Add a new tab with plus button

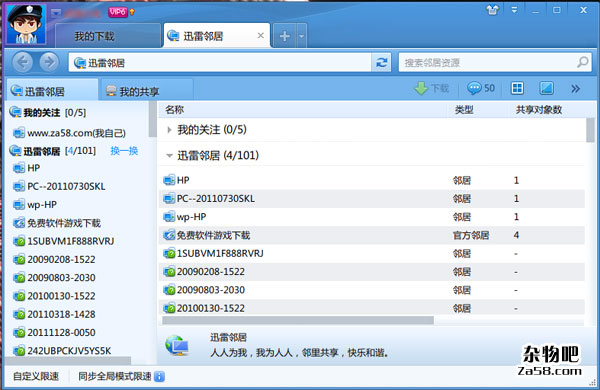pyautogui.click(x=284, y=36)
